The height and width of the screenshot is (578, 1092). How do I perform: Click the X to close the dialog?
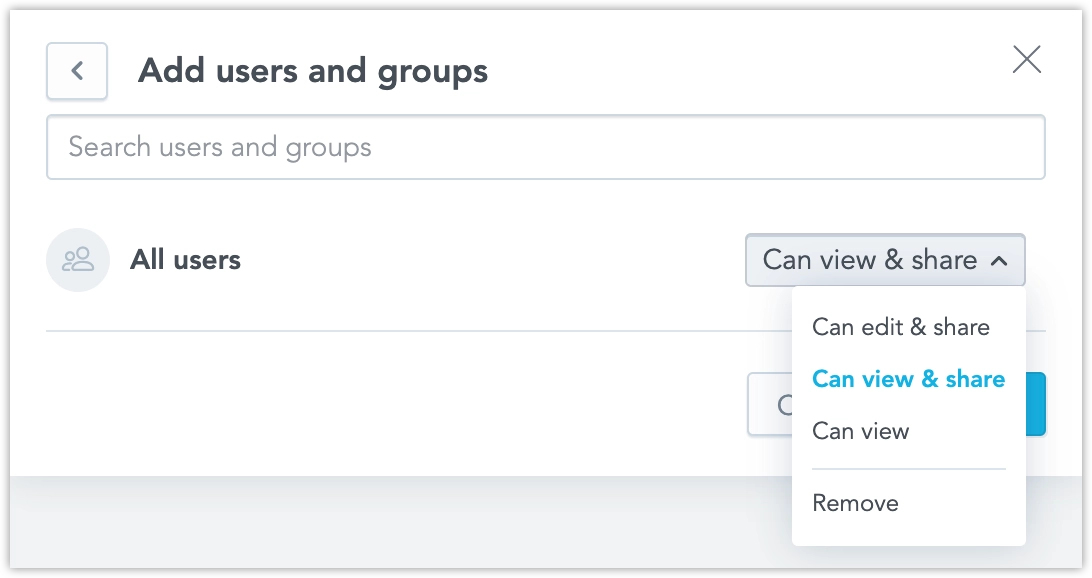(x=1027, y=60)
